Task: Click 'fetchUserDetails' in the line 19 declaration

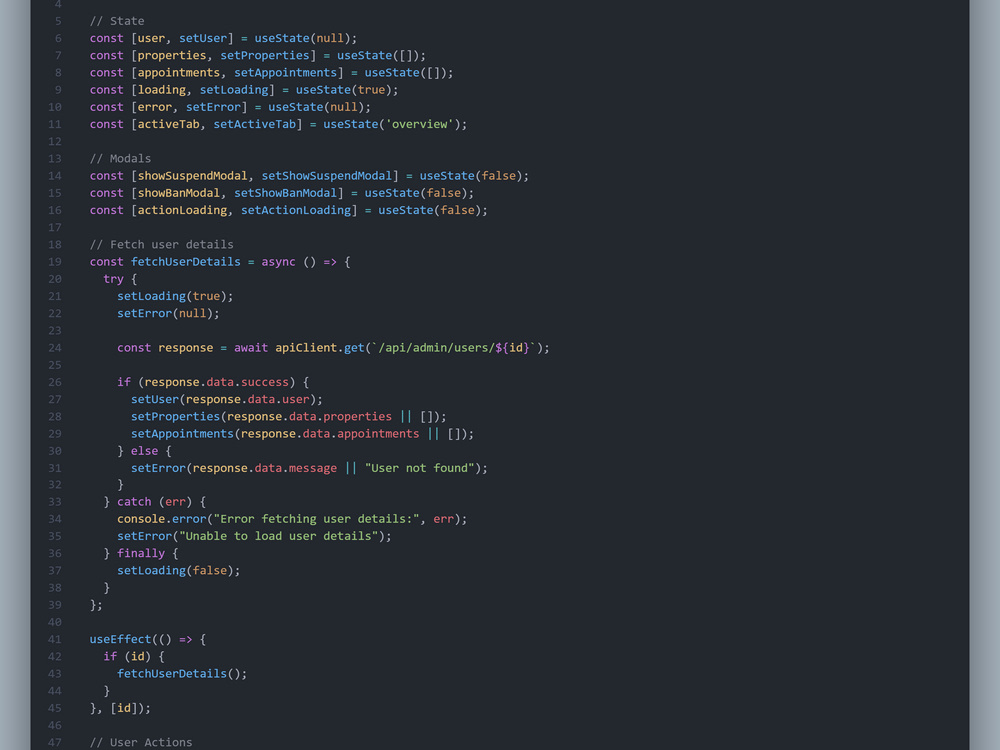Action: click(x=186, y=262)
